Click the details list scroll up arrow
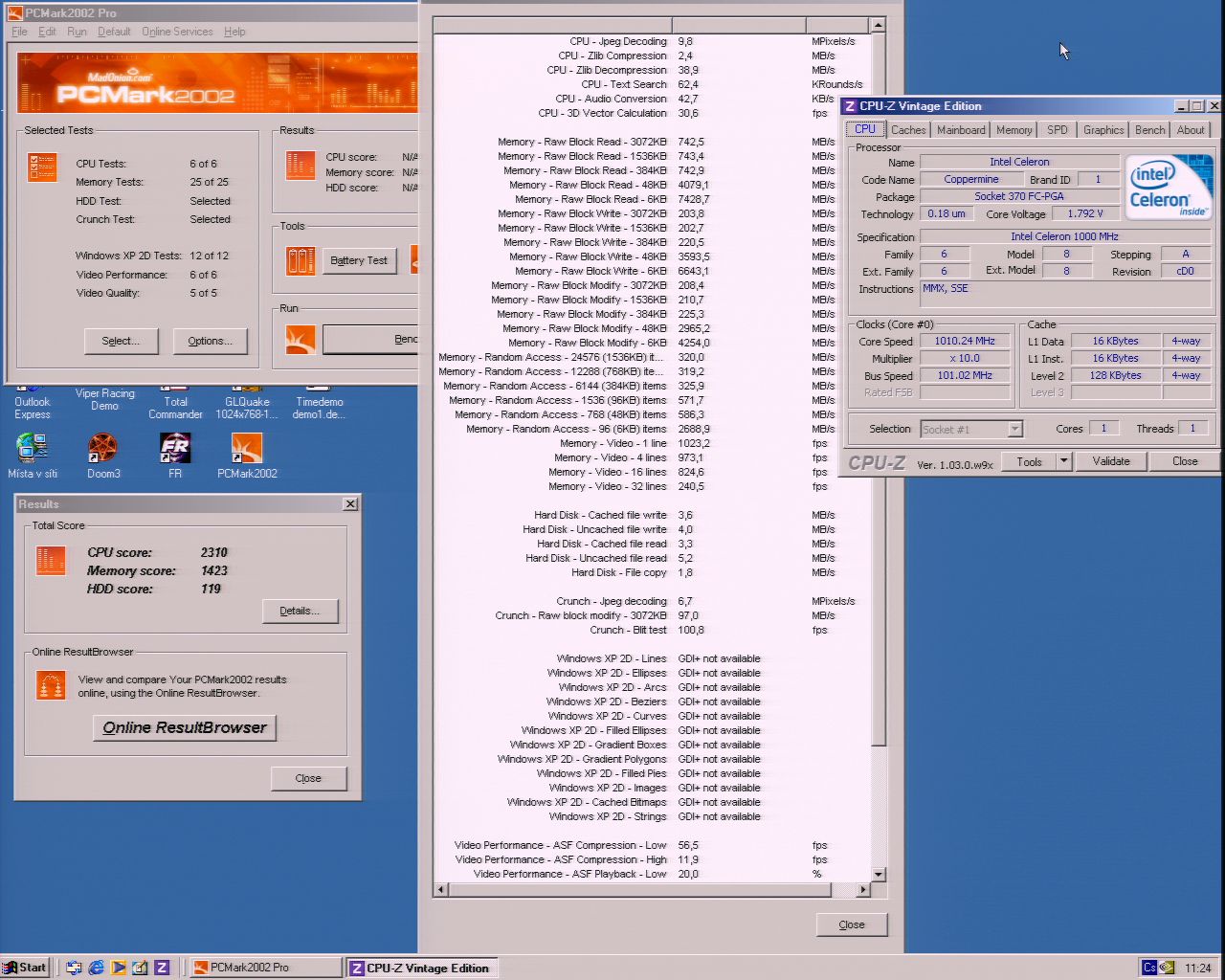Viewport: 1225px width, 980px height. coord(878,25)
